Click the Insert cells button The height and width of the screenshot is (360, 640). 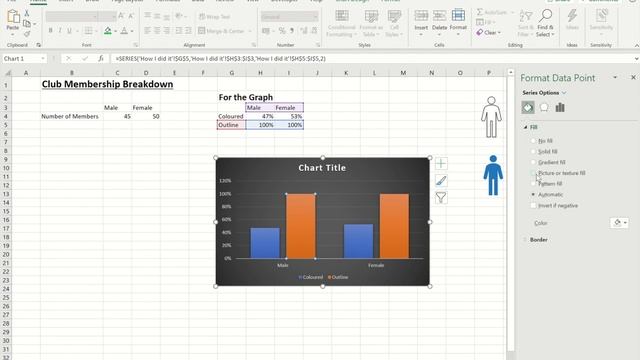point(421,21)
